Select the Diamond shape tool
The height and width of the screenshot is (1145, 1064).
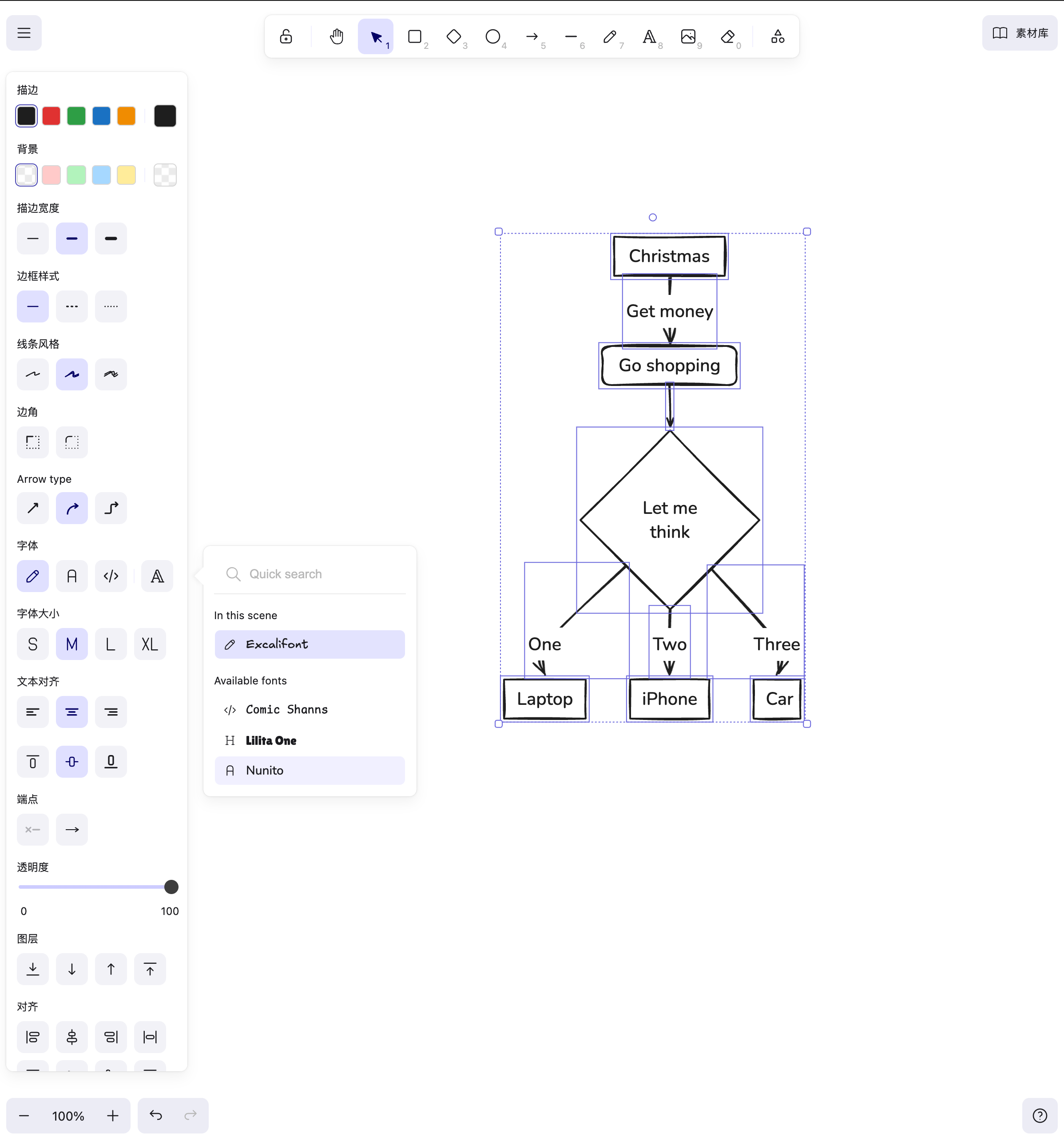point(454,37)
